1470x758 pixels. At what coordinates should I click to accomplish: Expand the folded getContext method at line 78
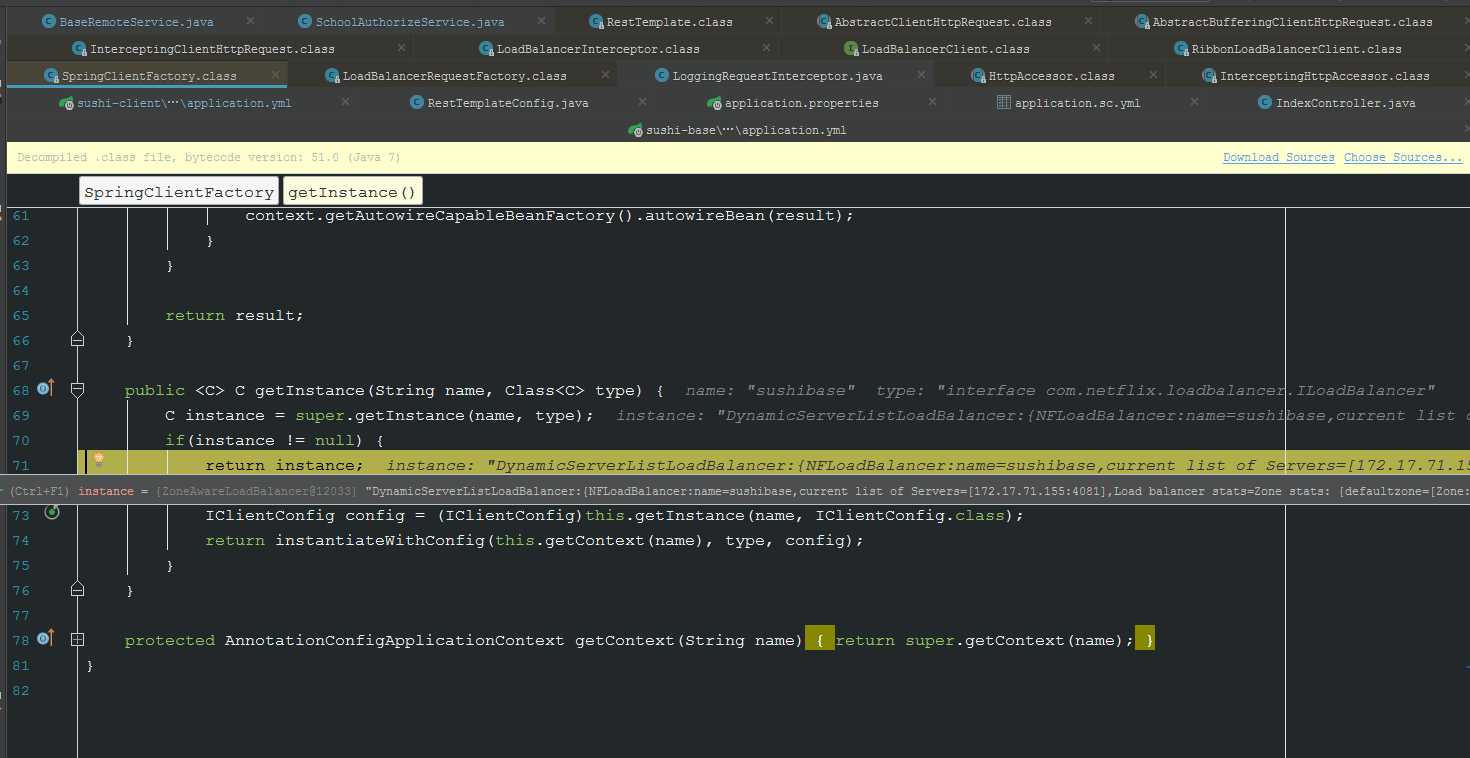tap(77, 640)
